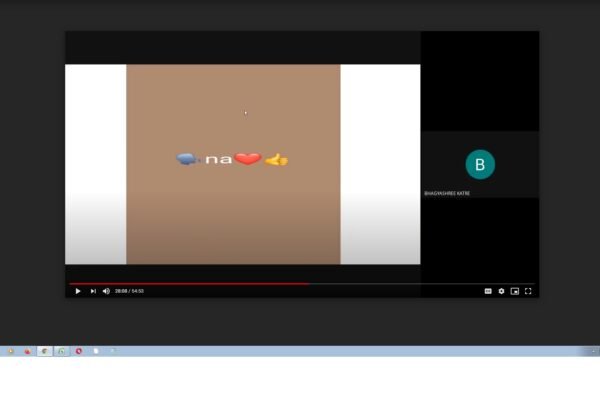Toggle subtitles with the captions button

pyautogui.click(x=488, y=291)
